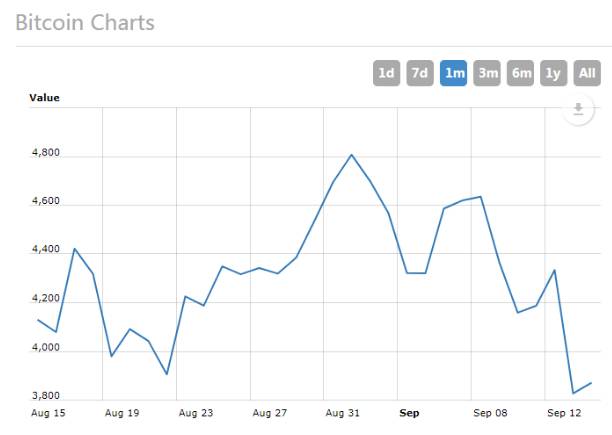This screenshot has width=612, height=435.
Task: Switch chart to 7d range
Action: pos(420,73)
